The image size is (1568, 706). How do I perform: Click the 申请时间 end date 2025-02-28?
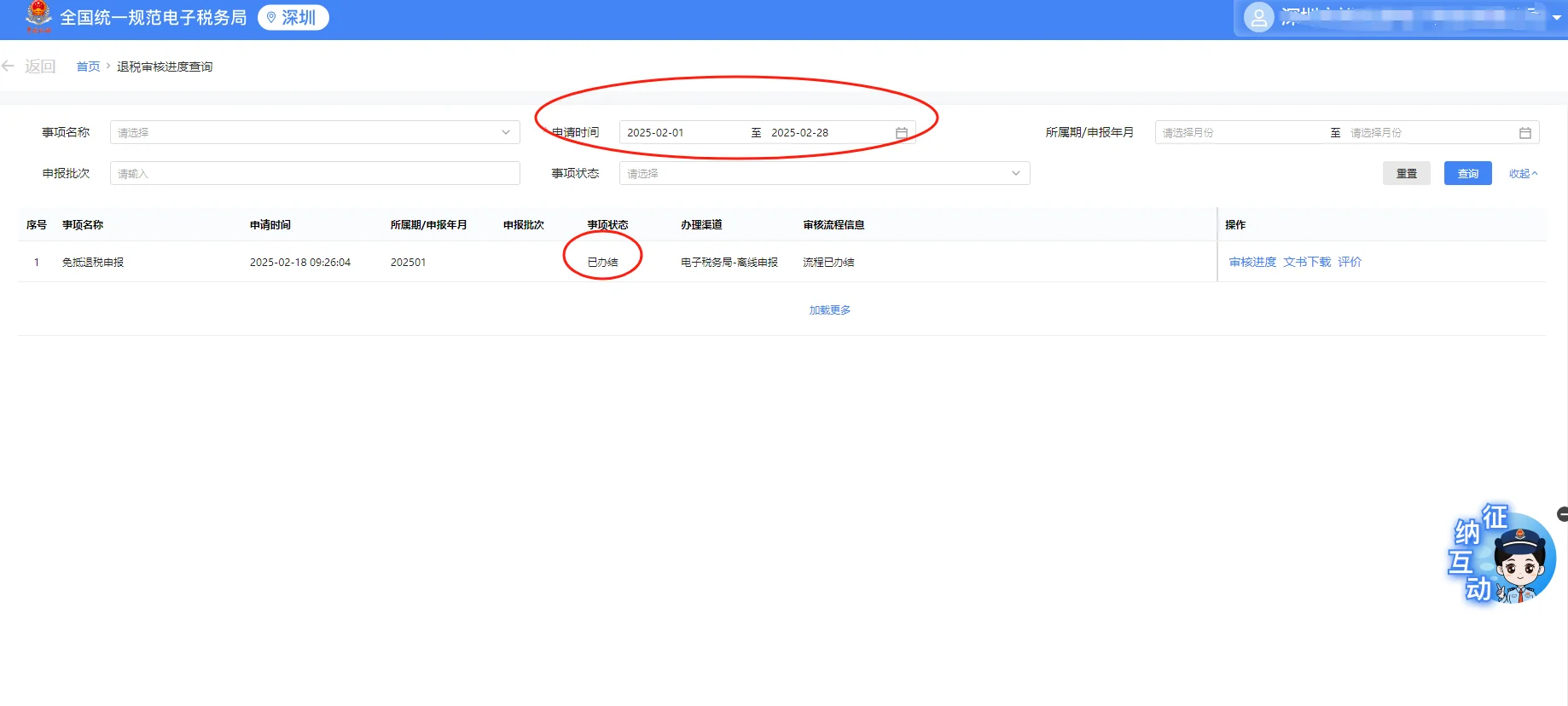pos(799,133)
